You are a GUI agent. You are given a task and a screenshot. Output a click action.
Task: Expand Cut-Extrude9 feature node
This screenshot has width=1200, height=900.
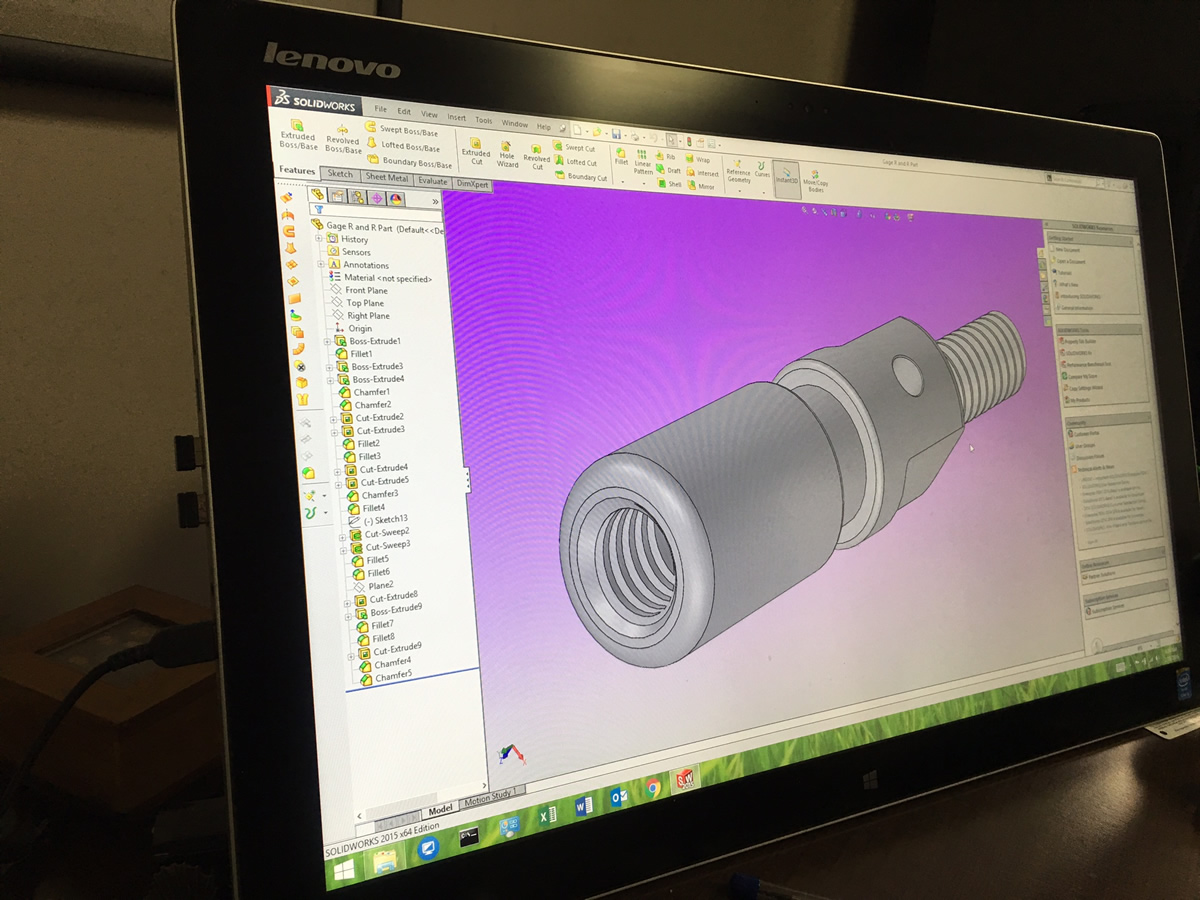[x=351, y=655]
